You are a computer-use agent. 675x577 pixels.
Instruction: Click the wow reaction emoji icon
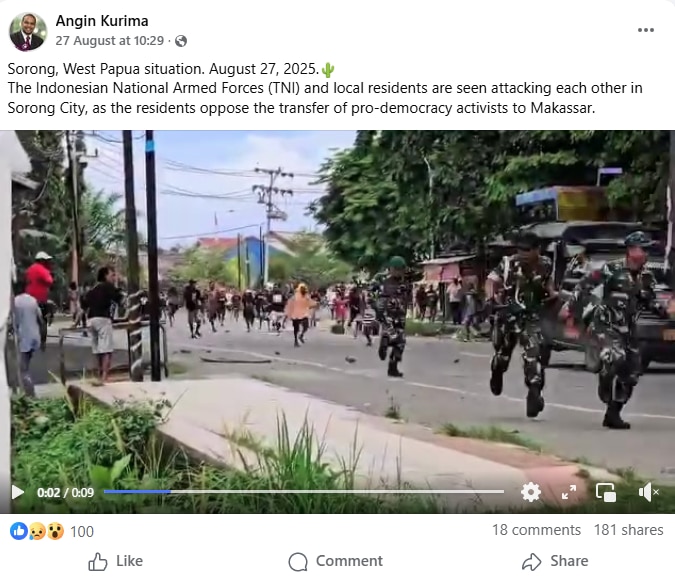[x=56, y=531]
